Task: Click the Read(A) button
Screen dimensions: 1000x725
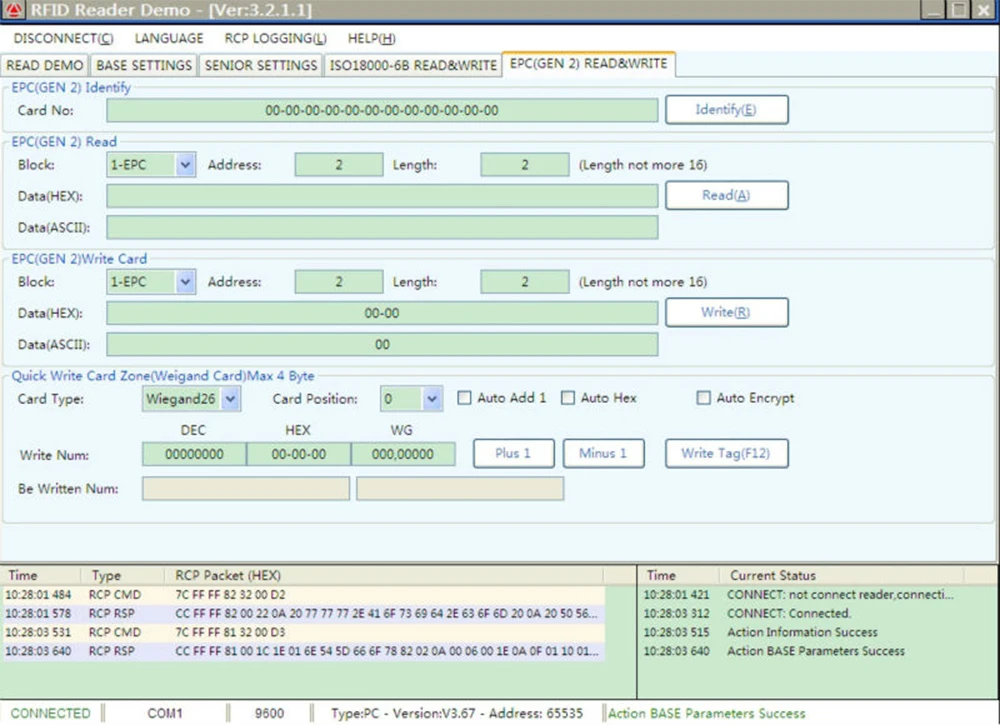Action: (726, 195)
